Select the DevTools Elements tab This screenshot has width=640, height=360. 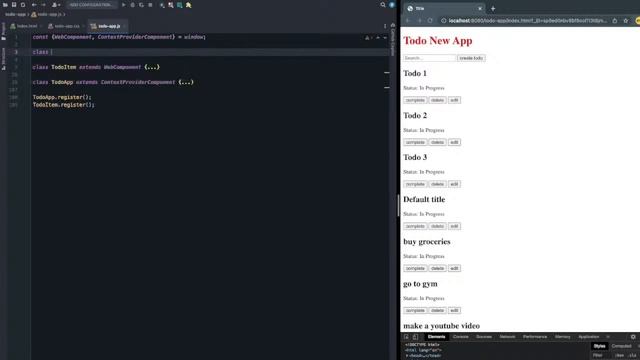pos(436,337)
